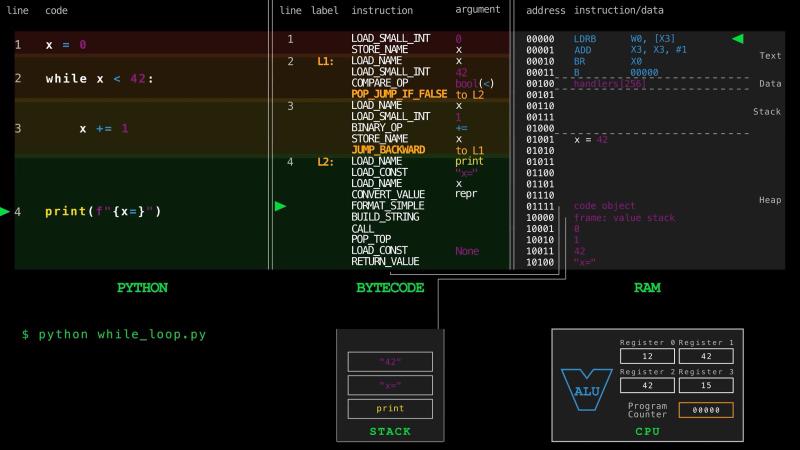The height and width of the screenshot is (450, 800).
Task: Click the POP_TOP instruction
Action: (x=371, y=239)
